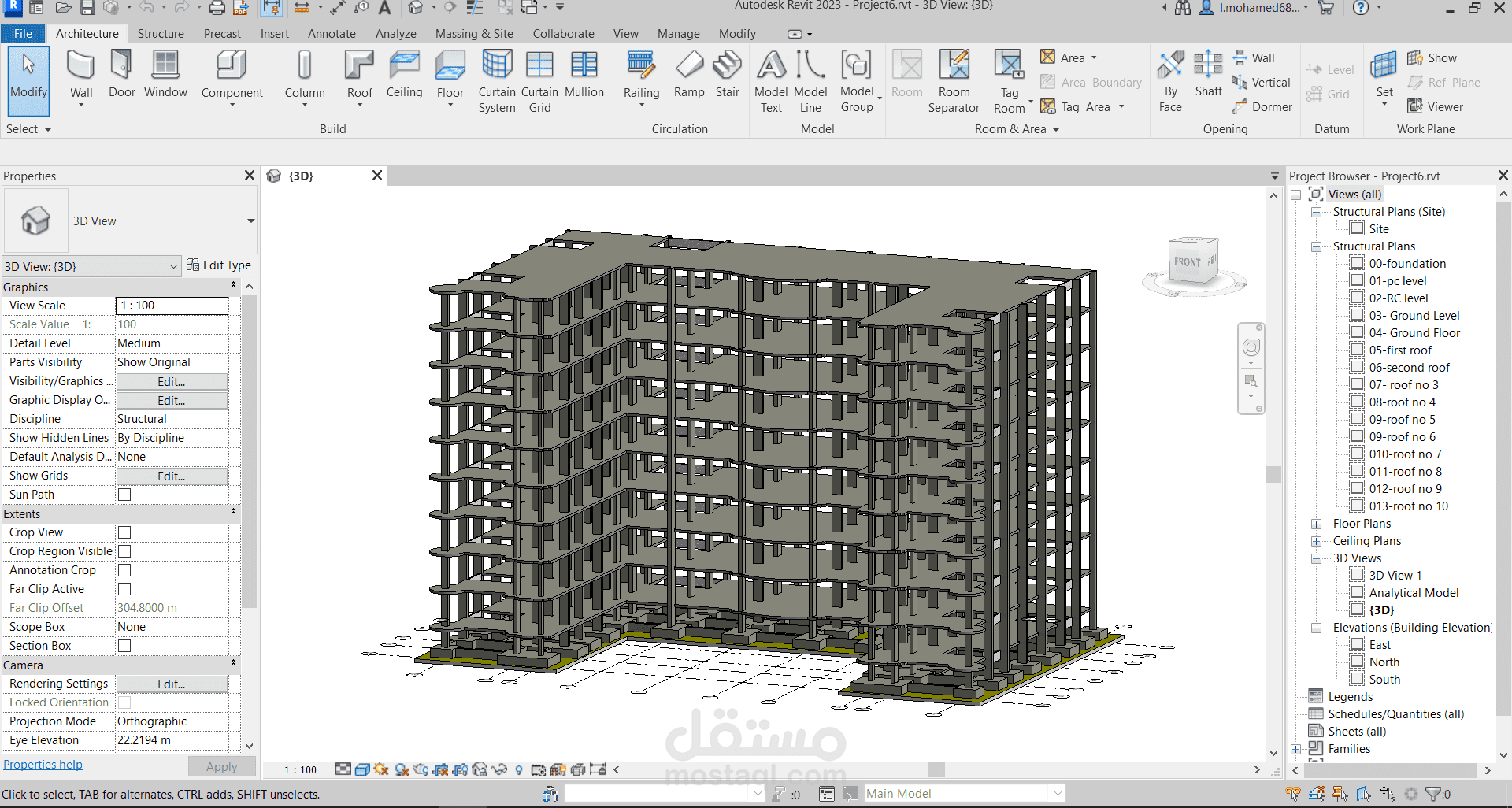Activate the Modify tool
Viewport: 1512px width, 808px height.
[x=29, y=81]
